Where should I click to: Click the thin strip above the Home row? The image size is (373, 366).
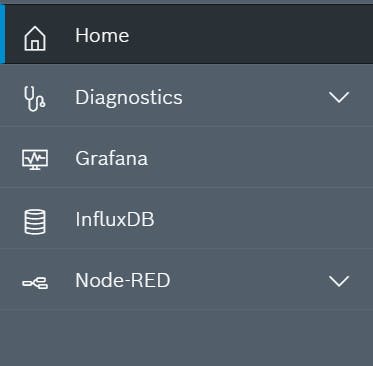[186, 2]
